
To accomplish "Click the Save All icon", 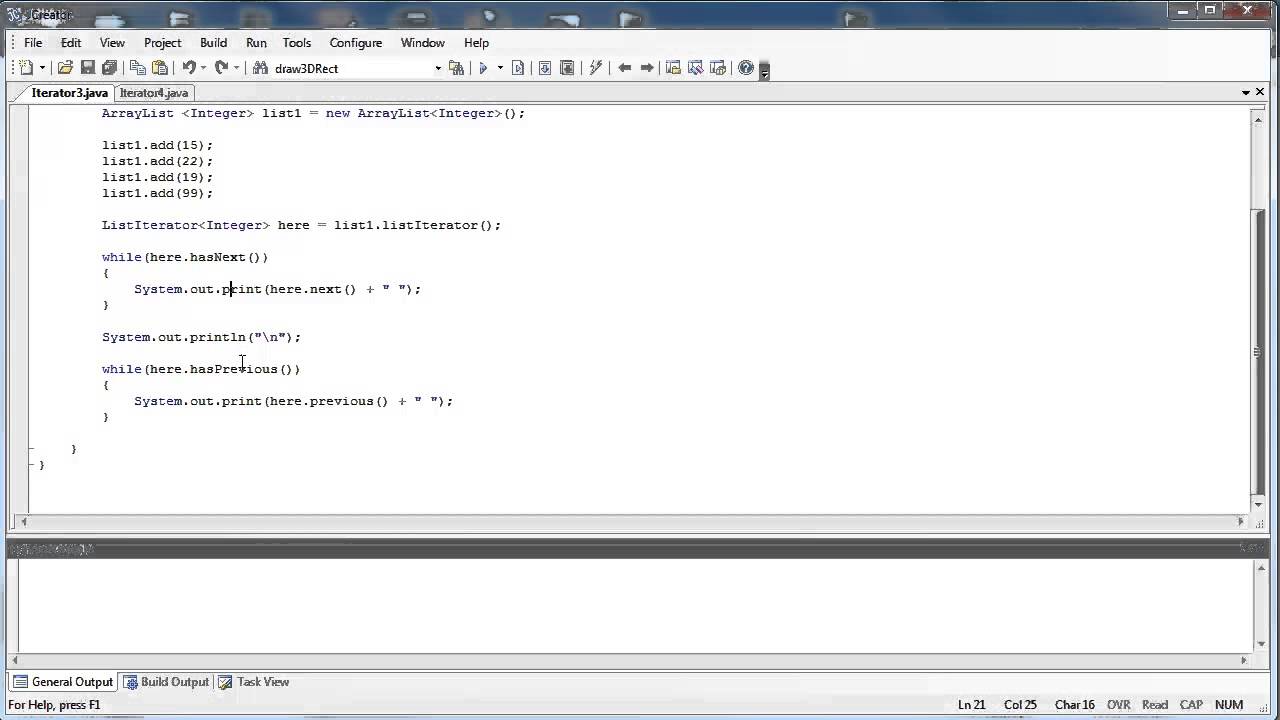I will tap(110, 68).
